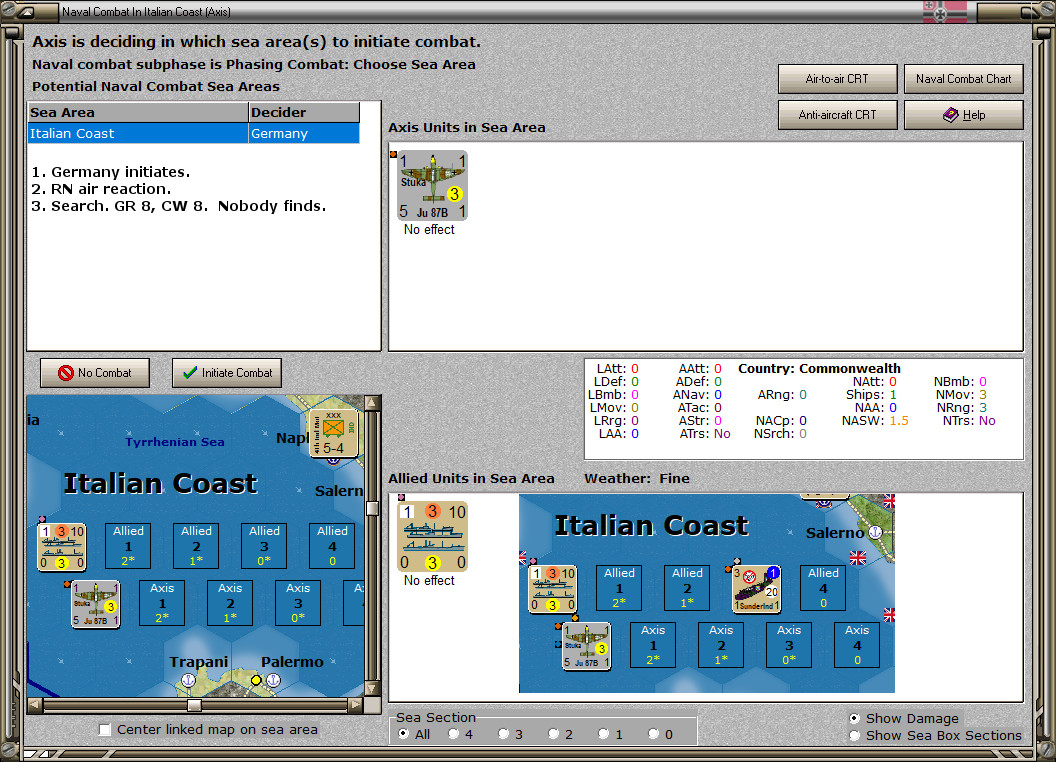Select sea section 1 radio button
1056x762 pixels.
(603, 734)
